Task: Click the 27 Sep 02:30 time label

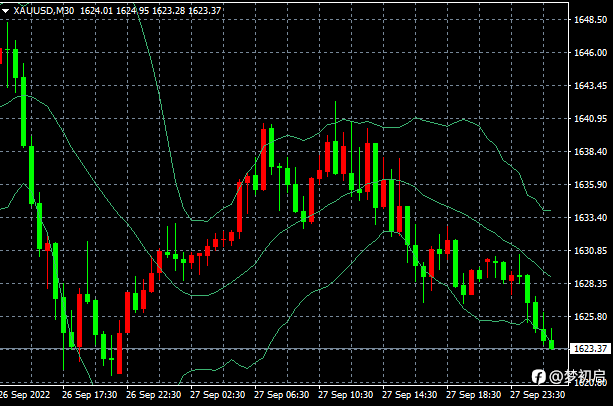Action: pos(217,395)
